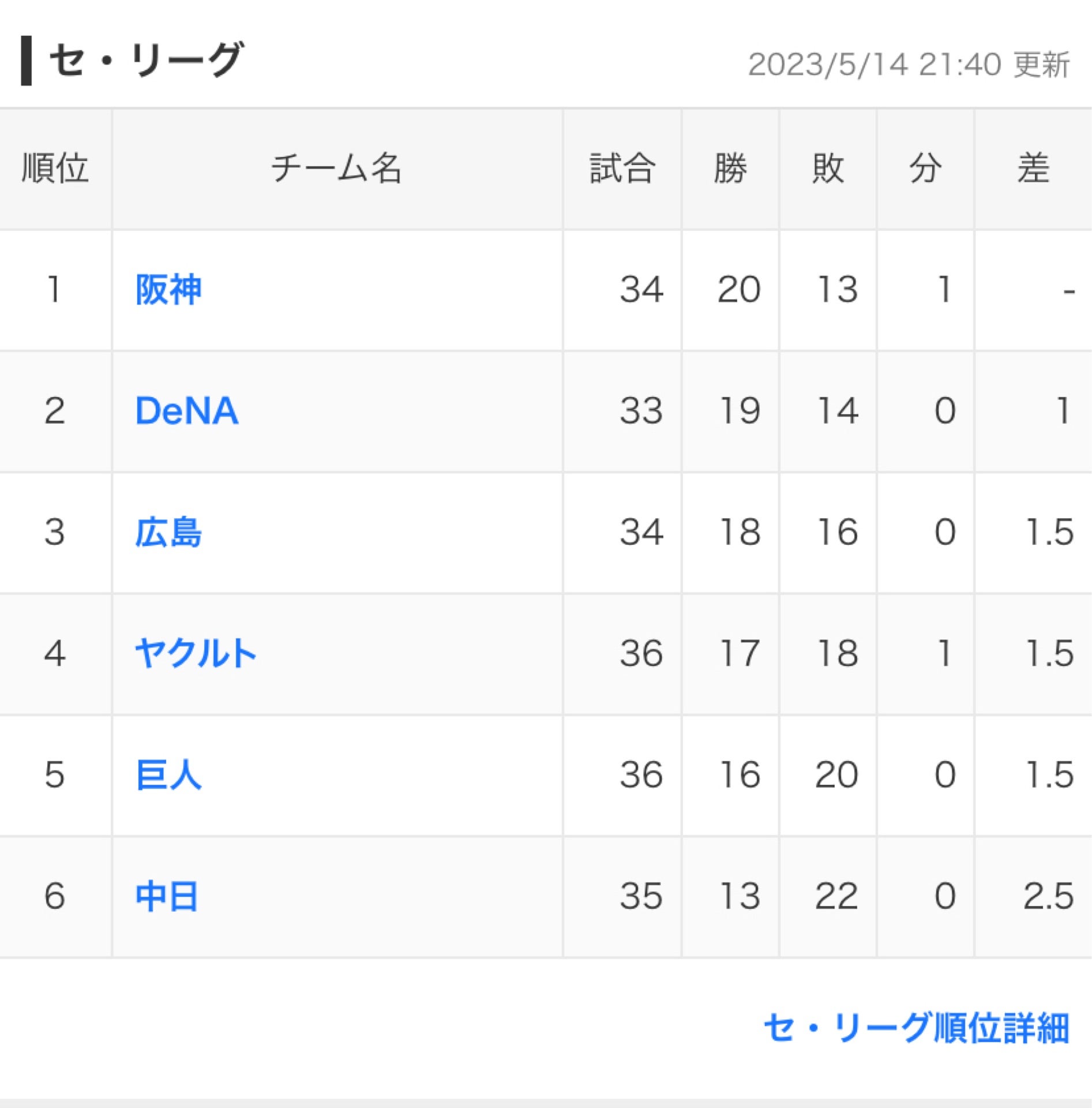
Task: Click the 差 column header
Action: [1033, 169]
